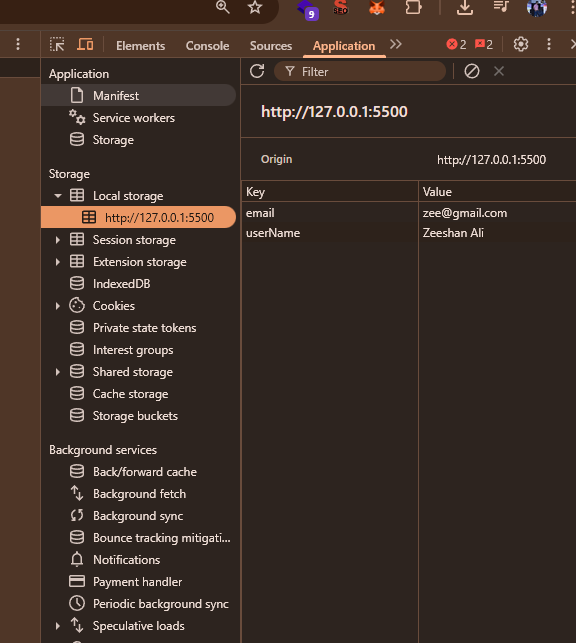Open the Chrome profile avatar
This screenshot has width=576, height=643.
(x=537, y=7)
